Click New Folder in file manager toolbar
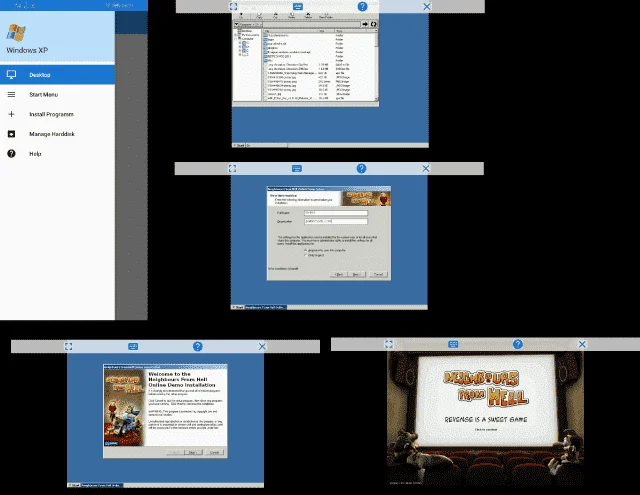The image size is (640, 495). pos(325,16)
